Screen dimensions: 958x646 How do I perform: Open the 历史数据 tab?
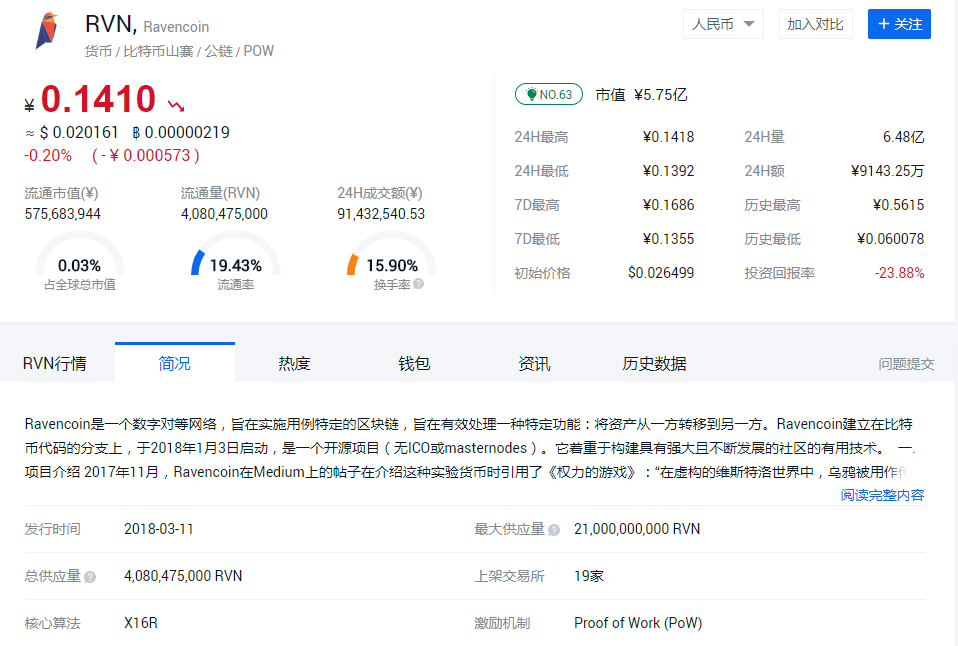click(x=654, y=364)
